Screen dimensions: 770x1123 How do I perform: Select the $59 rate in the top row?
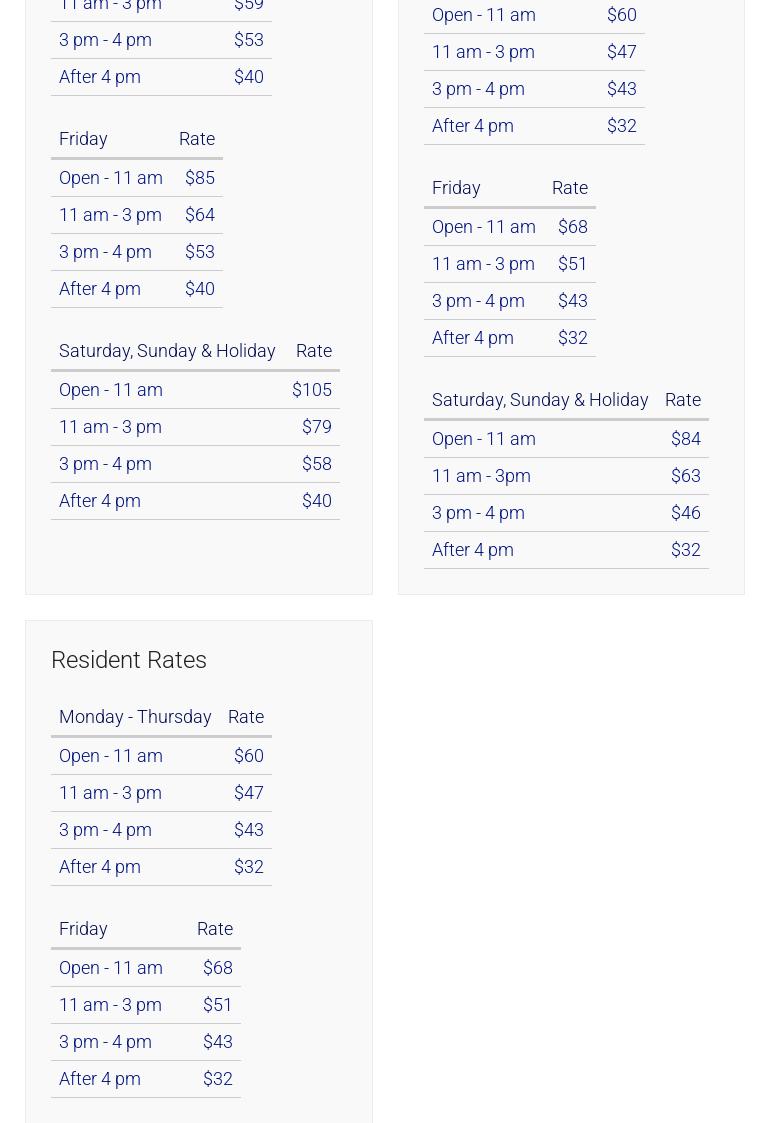pos(248,6)
